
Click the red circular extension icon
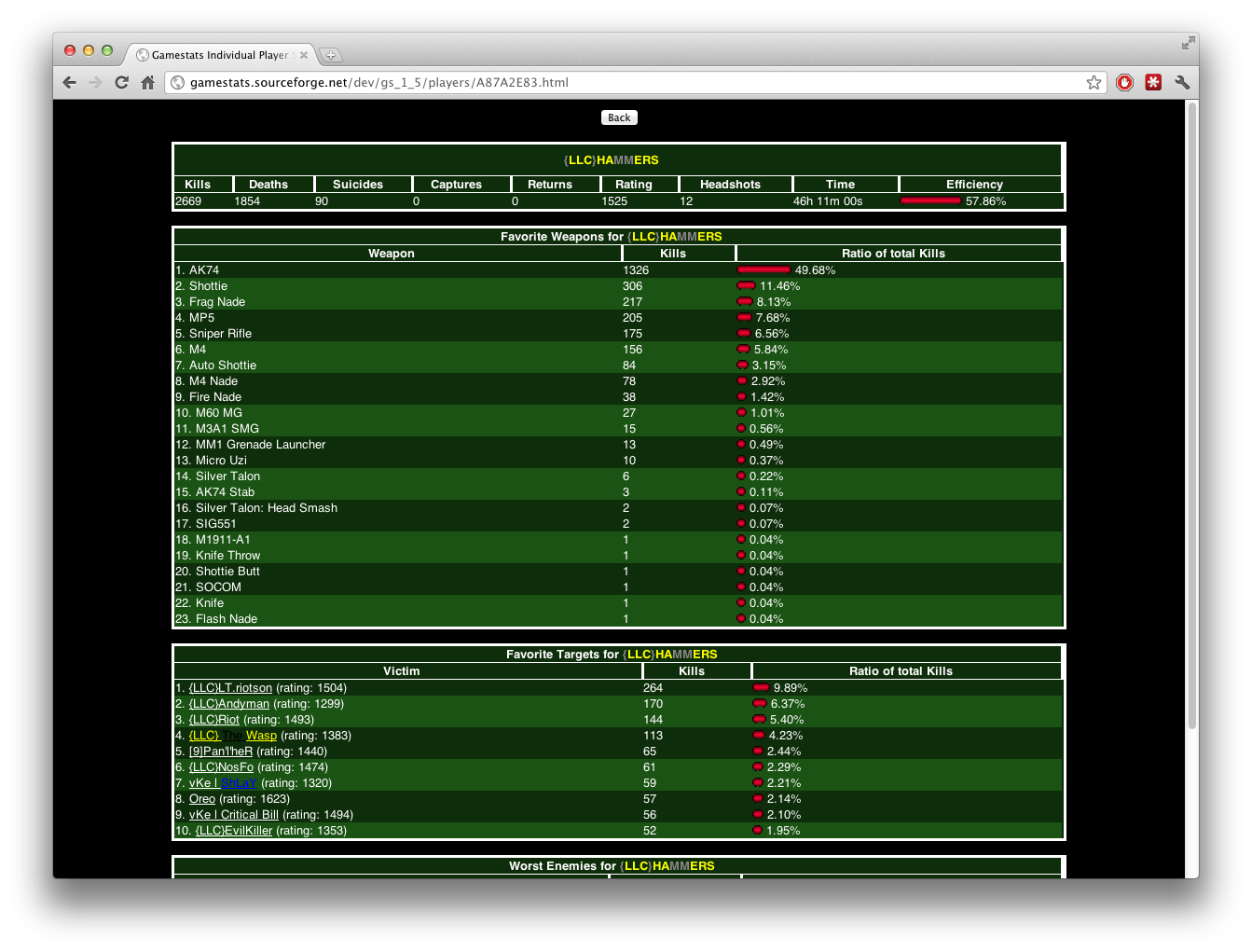(x=1124, y=82)
